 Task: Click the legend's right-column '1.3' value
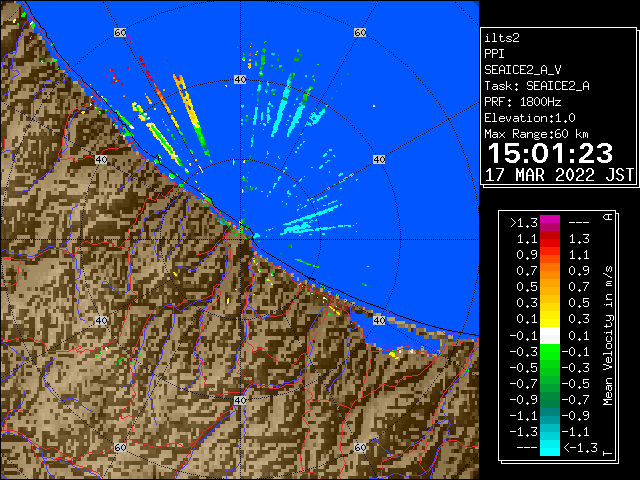[579, 239]
